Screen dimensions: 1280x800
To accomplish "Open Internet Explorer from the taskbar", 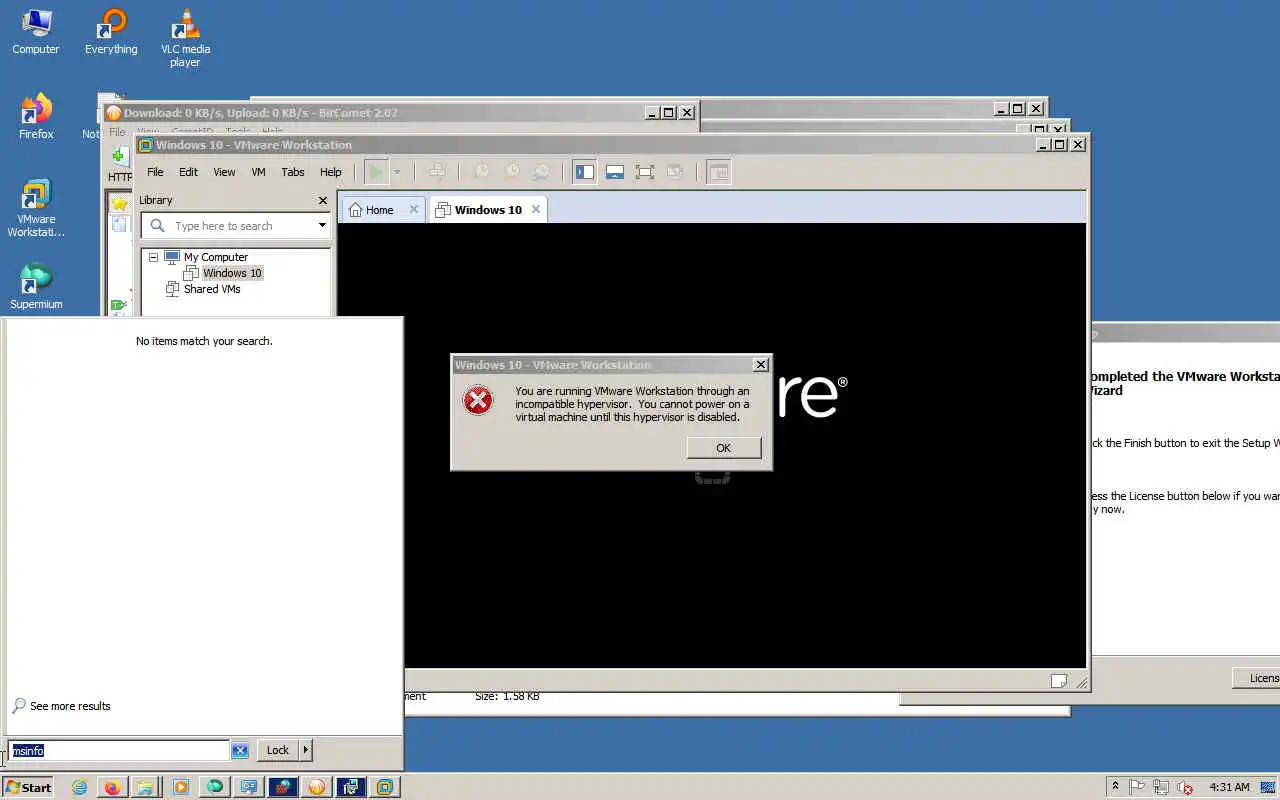I will (79, 787).
